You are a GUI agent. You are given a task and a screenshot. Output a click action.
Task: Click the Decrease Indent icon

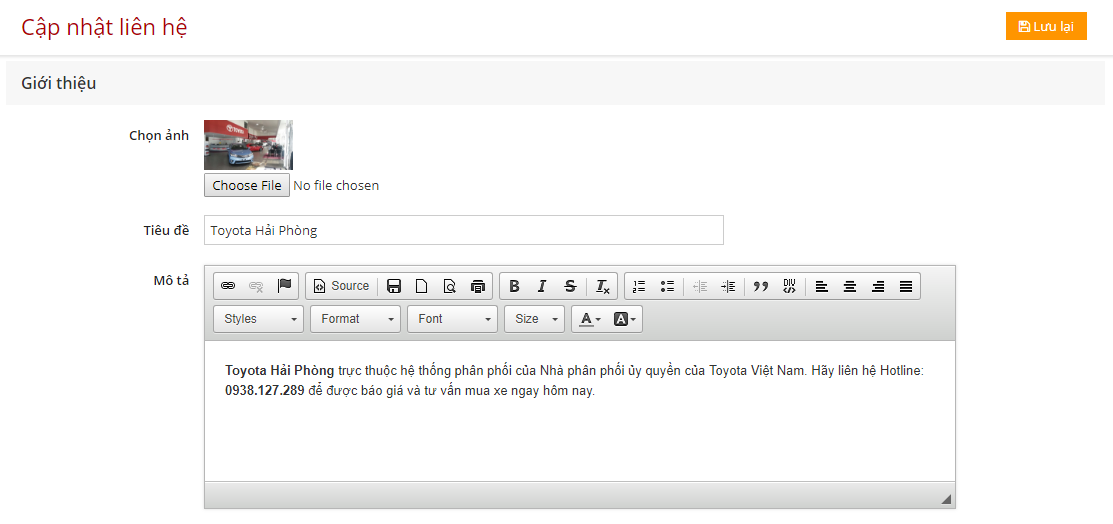(x=700, y=285)
